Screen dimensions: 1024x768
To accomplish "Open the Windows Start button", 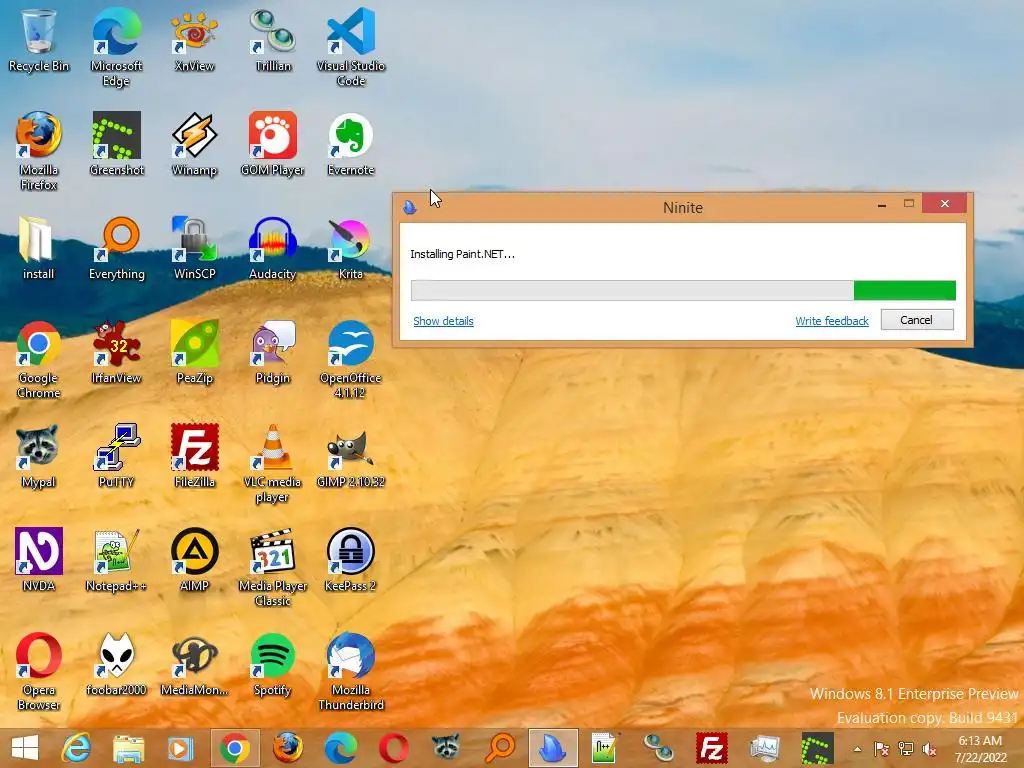I will pos(25,748).
